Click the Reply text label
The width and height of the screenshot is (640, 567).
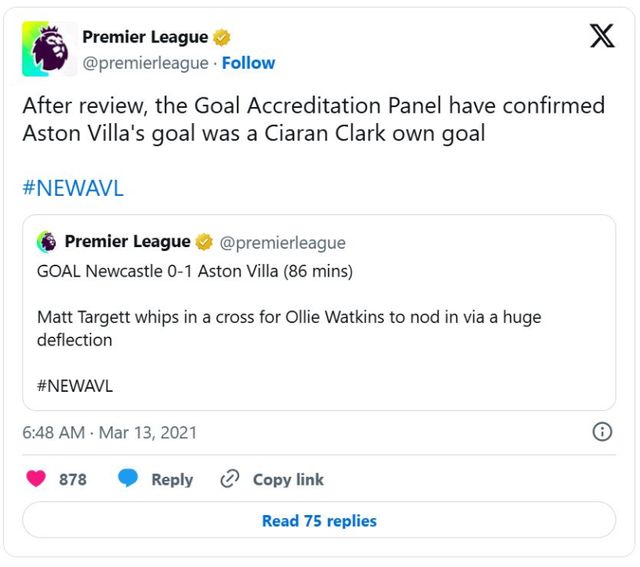click(172, 480)
